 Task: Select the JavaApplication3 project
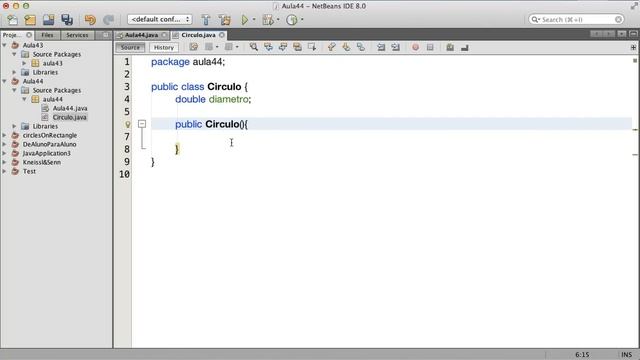(47, 153)
